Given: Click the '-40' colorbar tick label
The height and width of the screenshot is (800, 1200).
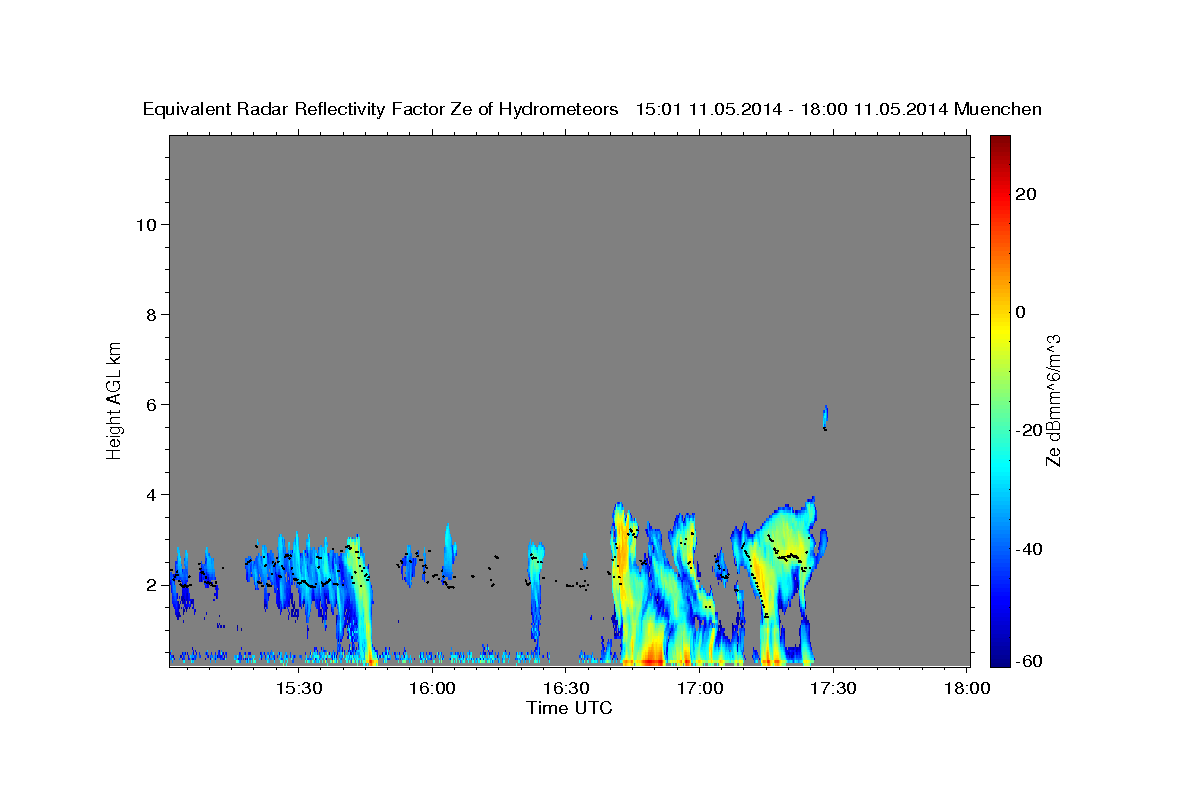Looking at the screenshot, I should click(x=1028, y=549).
